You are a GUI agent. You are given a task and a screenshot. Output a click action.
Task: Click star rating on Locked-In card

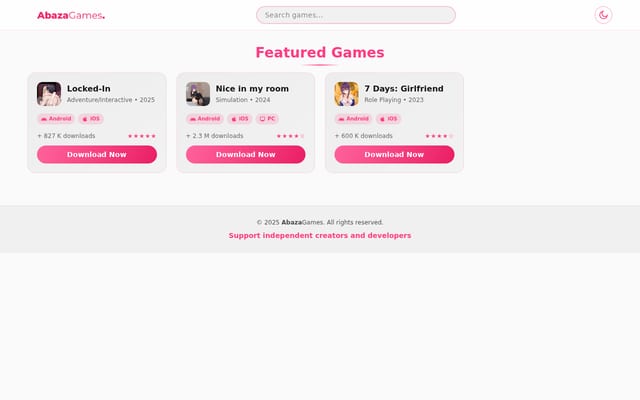[x=142, y=136]
